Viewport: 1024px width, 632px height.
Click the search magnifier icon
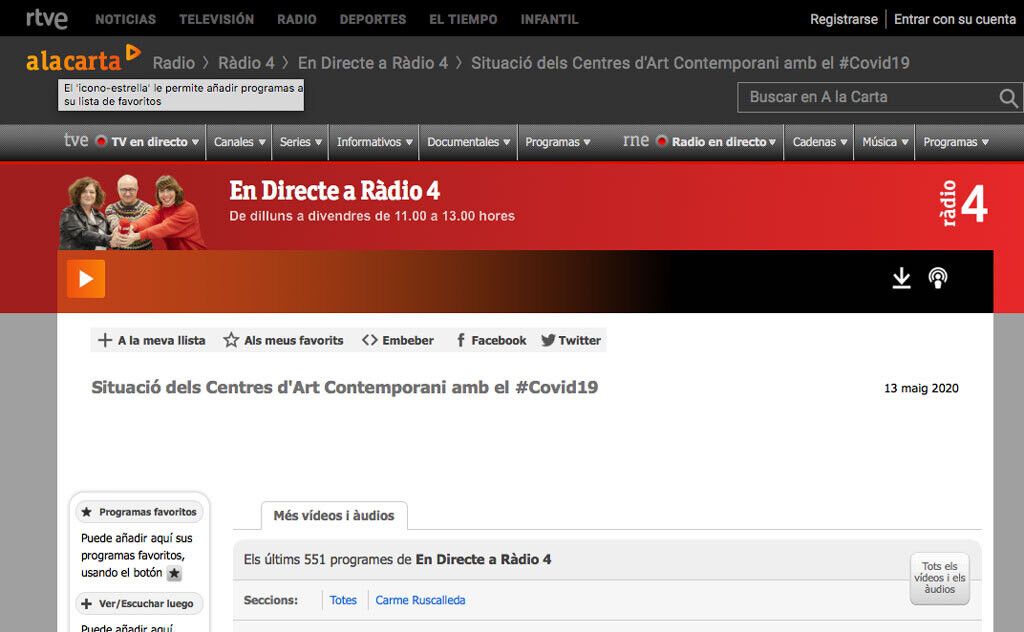click(x=1008, y=98)
